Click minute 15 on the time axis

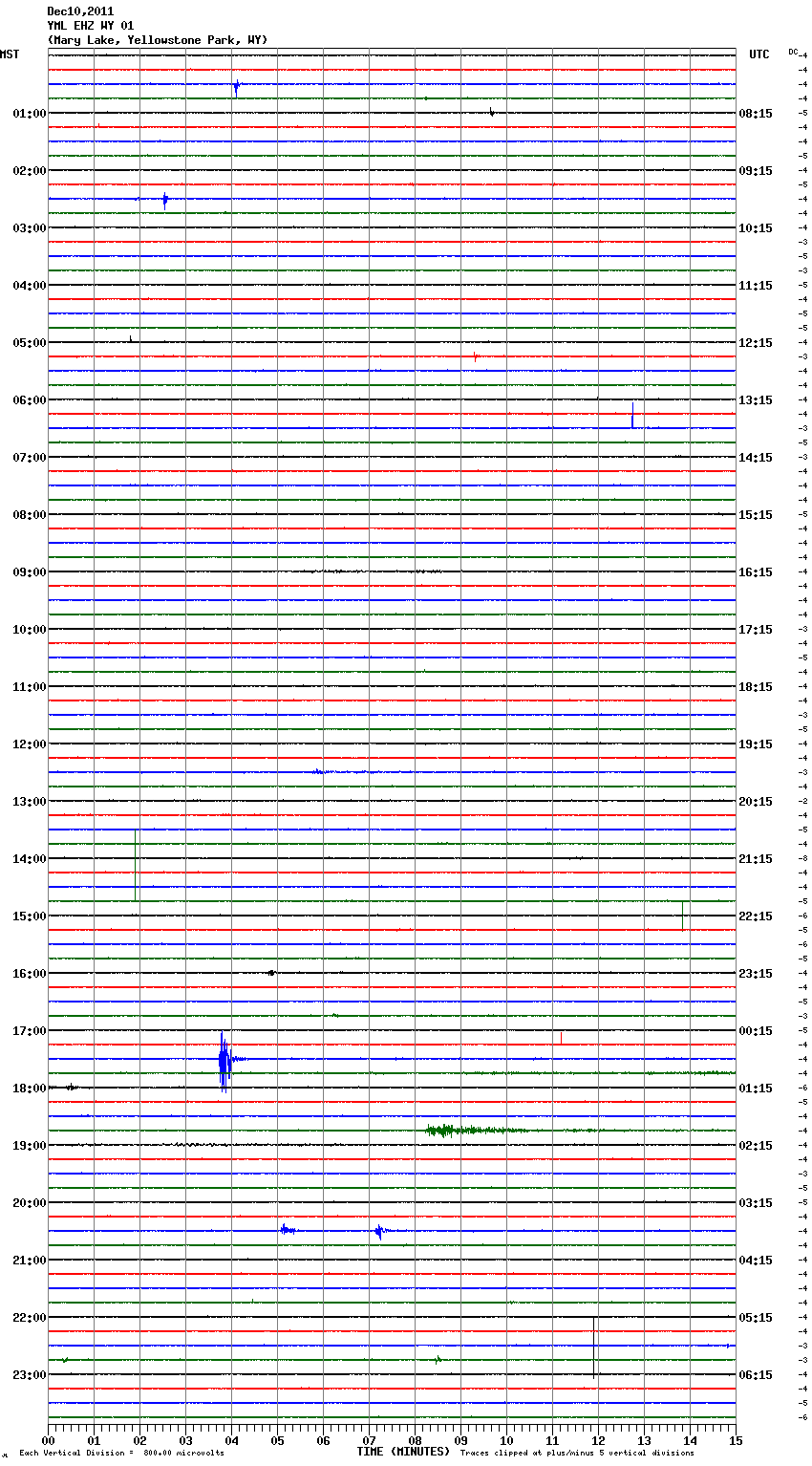click(x=736, y=1440)
